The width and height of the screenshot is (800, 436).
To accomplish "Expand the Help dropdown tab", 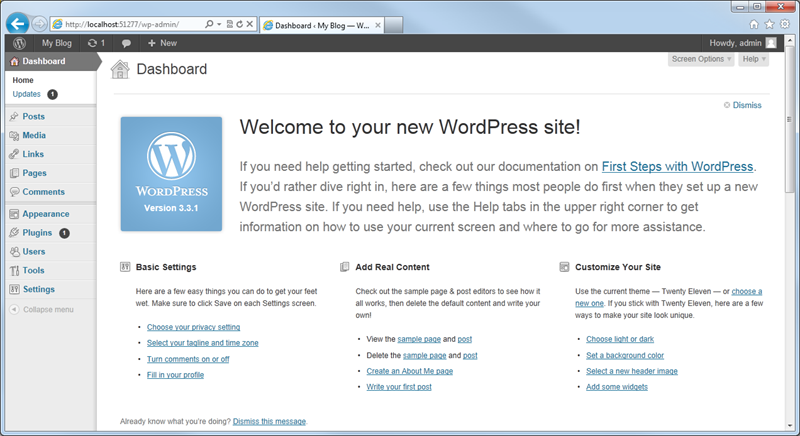I will (754, 59).
